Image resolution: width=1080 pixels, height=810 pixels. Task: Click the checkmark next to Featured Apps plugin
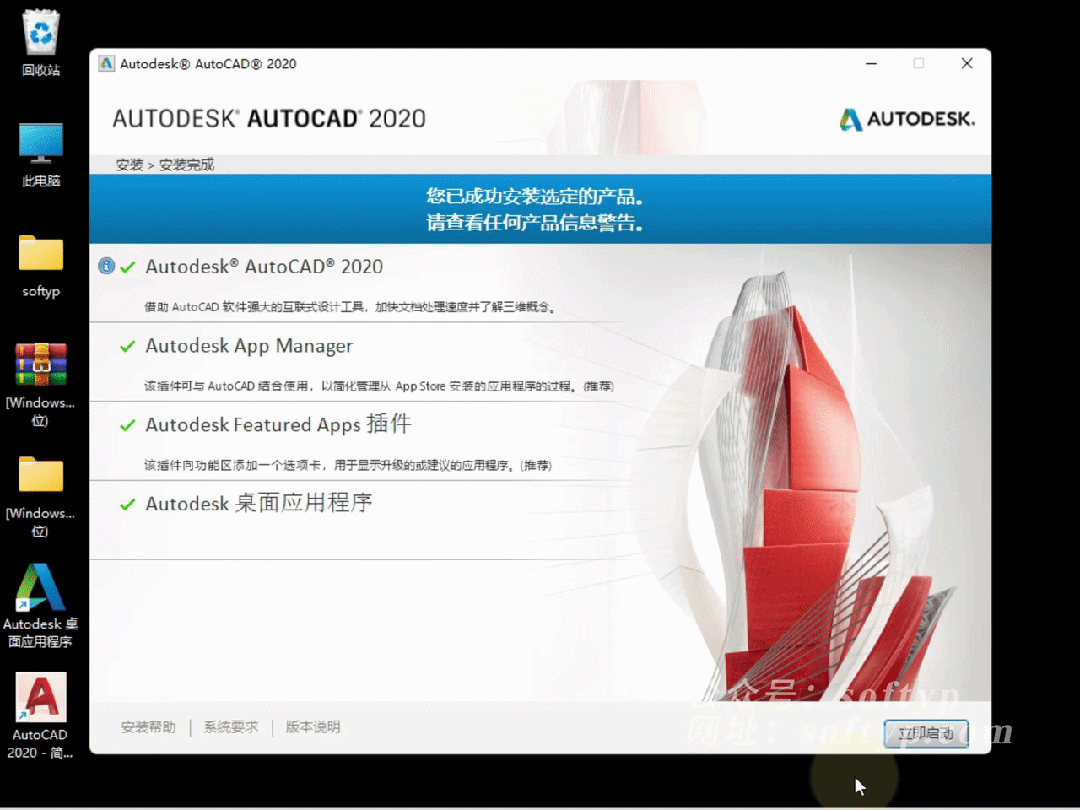(x=127, y=426)
